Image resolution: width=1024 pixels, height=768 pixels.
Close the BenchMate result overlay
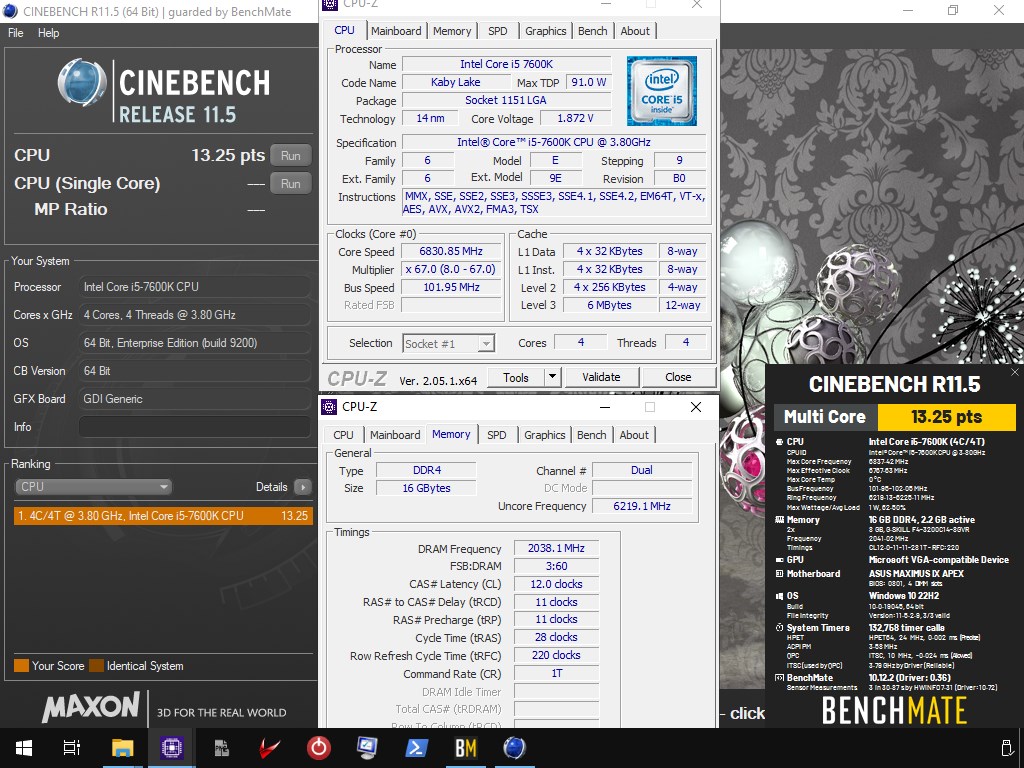pyautogui.click(x=1015, y=372)
